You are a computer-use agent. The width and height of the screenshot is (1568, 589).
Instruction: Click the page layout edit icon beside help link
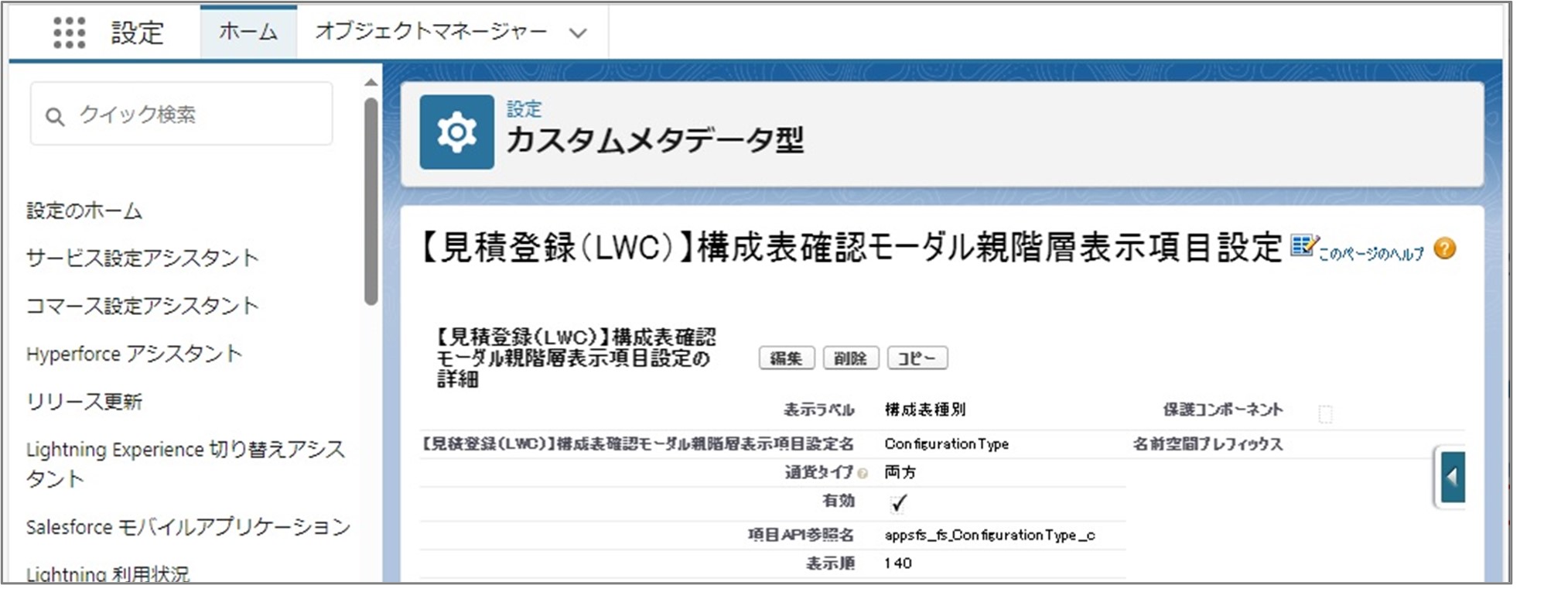point(1303,246)
